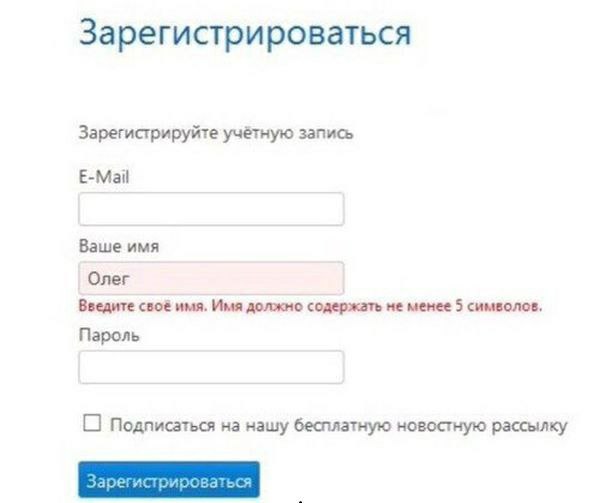This screenshot has height=503, width=600.
Task: Click the large 'Зарегистрироваться' page heading
Action: [x=244, y=32]
